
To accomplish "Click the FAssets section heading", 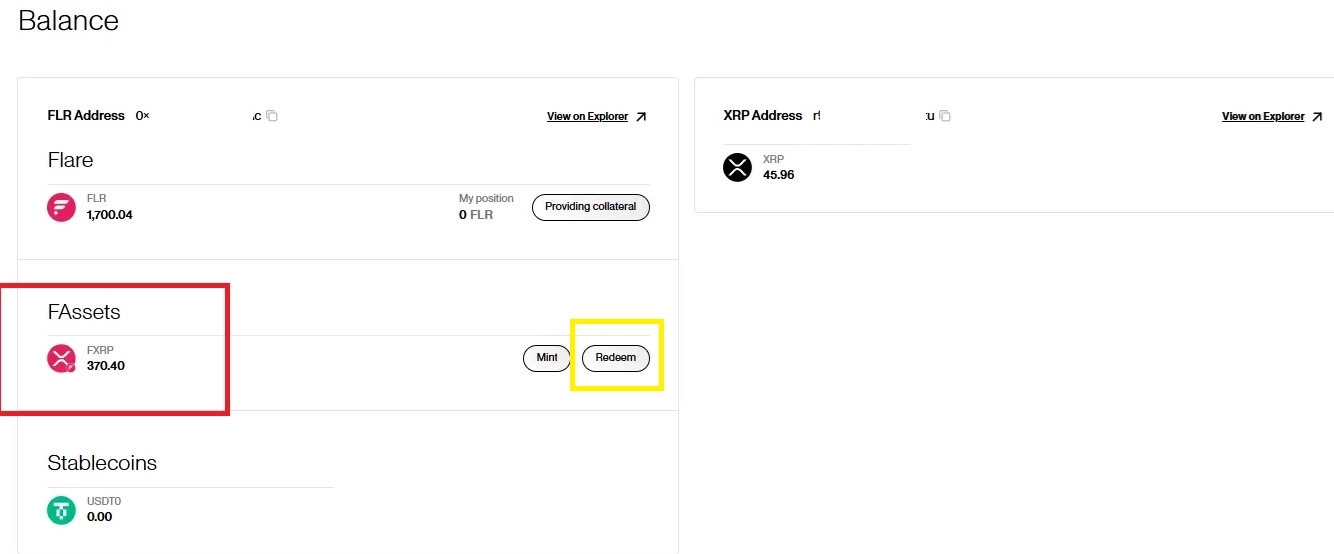I will [x=84, y=312].
